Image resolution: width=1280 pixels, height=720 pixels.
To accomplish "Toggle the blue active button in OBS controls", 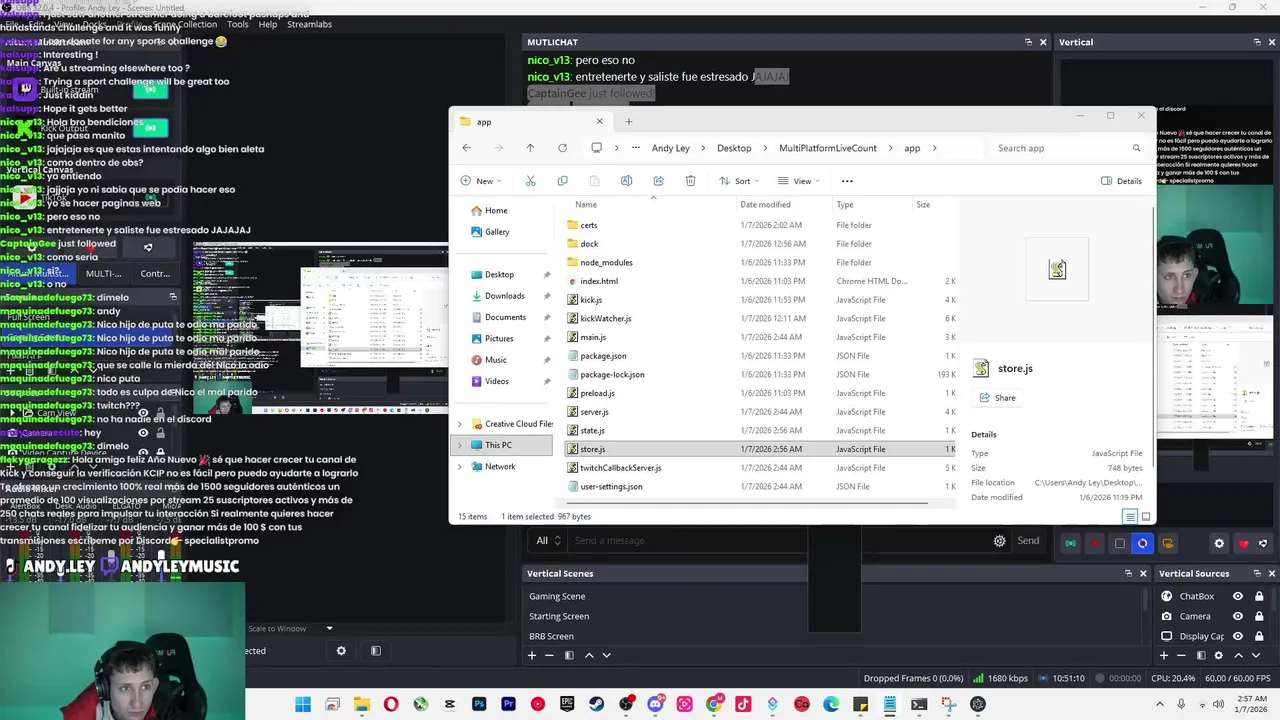I will (1142, 544).
